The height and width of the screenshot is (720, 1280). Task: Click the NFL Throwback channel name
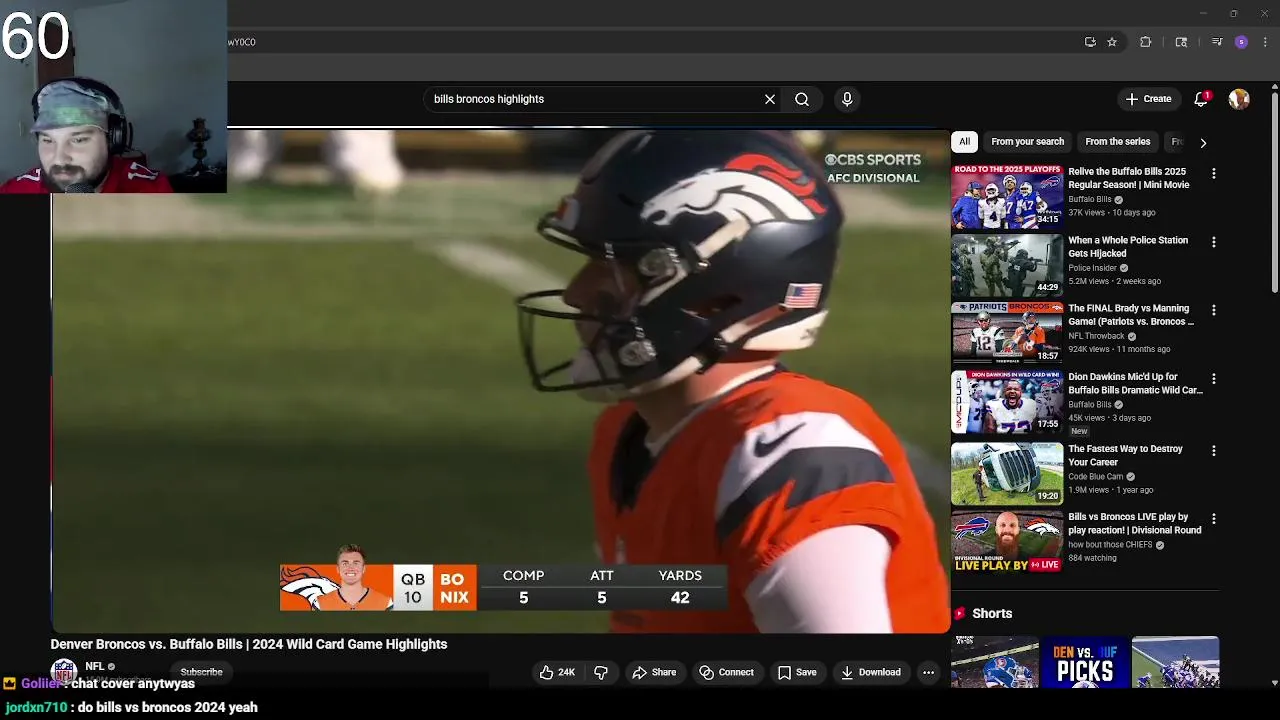pos(1096,336)
